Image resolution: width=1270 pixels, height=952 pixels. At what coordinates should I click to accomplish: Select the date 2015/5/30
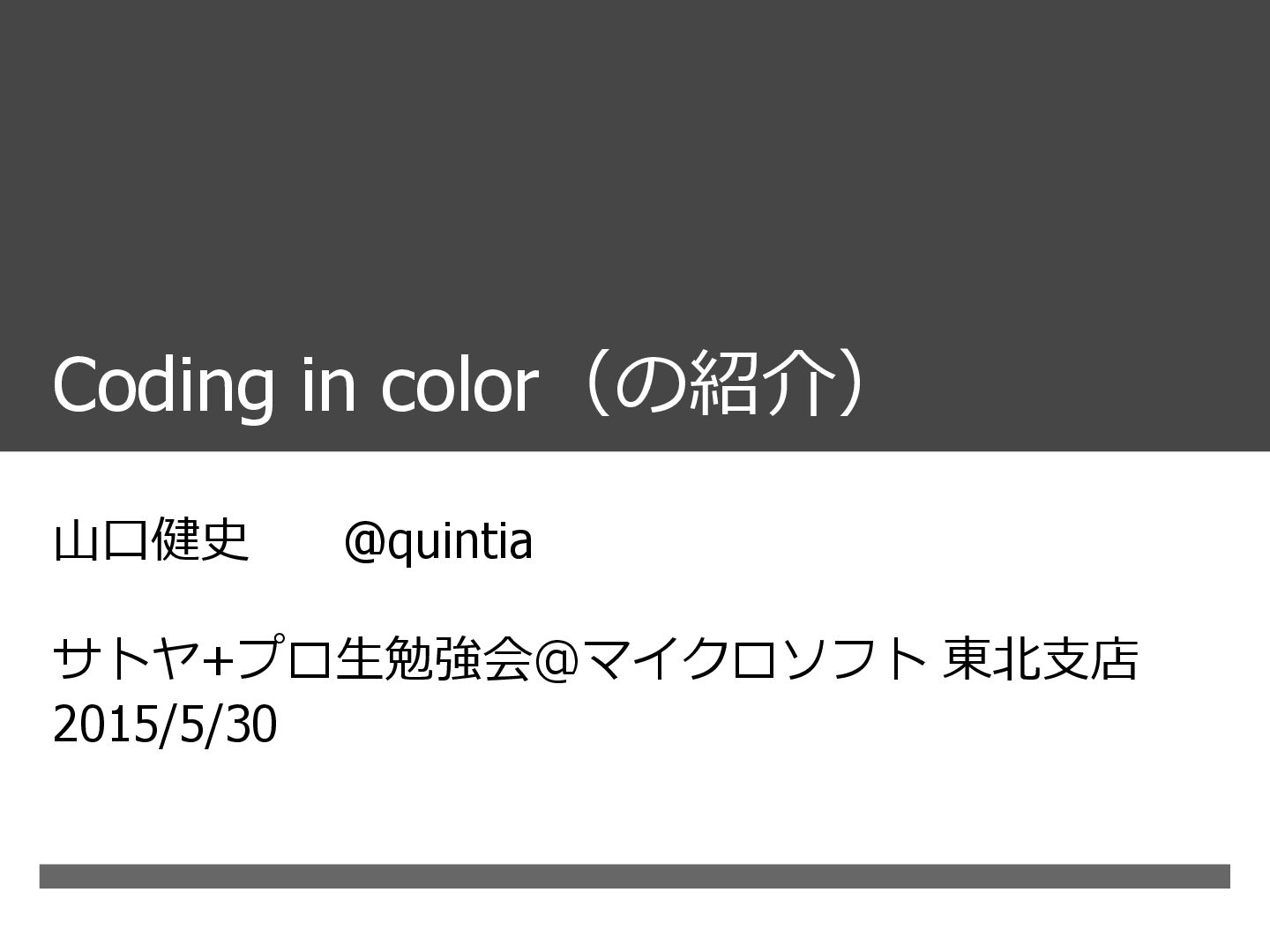click(165, 725)
